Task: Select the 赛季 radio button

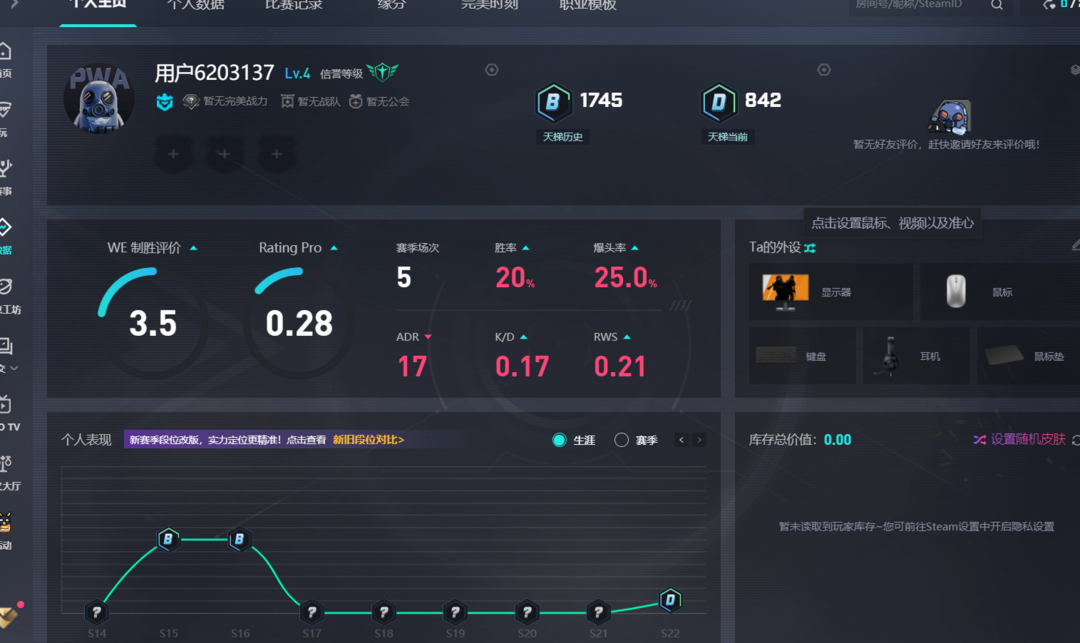Action: pyautogui.click(x=621, y=440)
